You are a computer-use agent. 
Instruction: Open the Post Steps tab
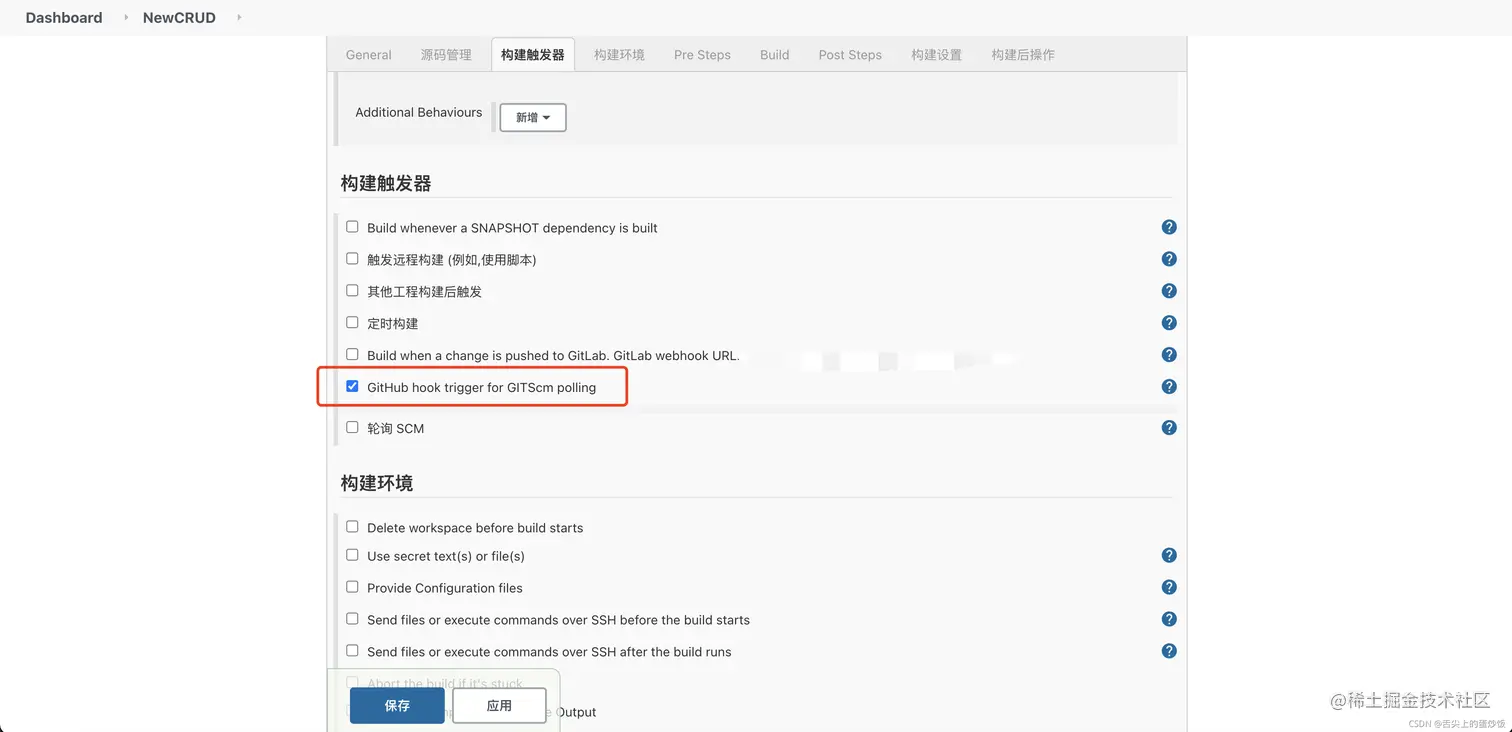(x=850, y=55)
